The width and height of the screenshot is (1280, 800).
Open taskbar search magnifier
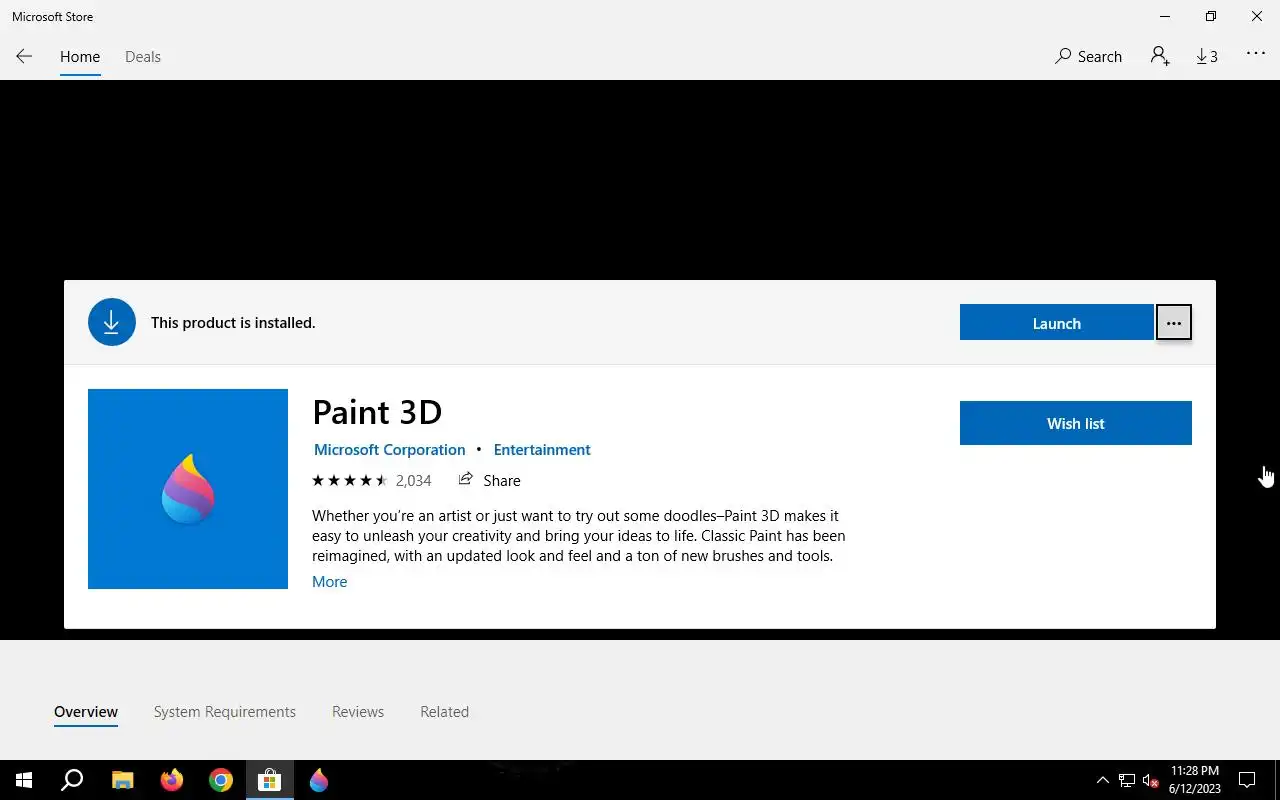[72, 780]
